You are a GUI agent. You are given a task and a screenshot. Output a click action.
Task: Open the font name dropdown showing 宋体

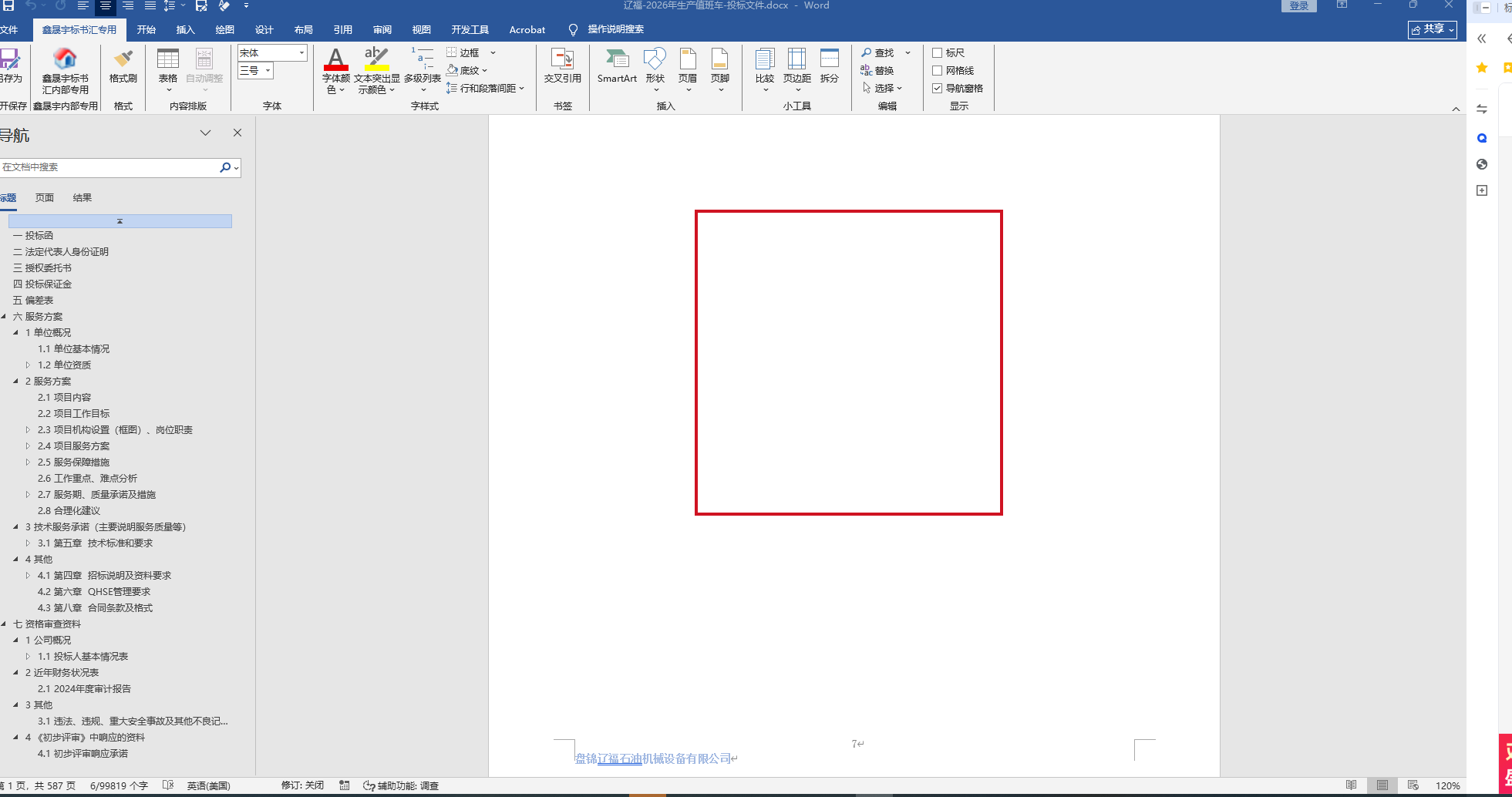(x=301, y=52)
